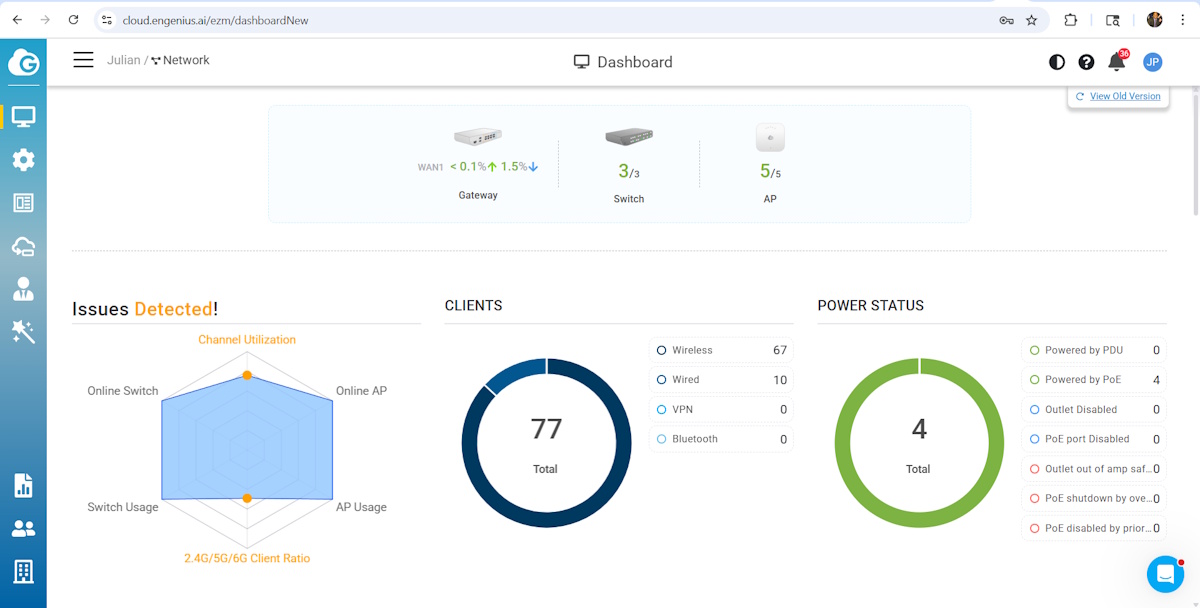Click 2.4G/5G/6G Client Ratio label
The width and height of the screenshot is (1200, 608).
(247, 558)
